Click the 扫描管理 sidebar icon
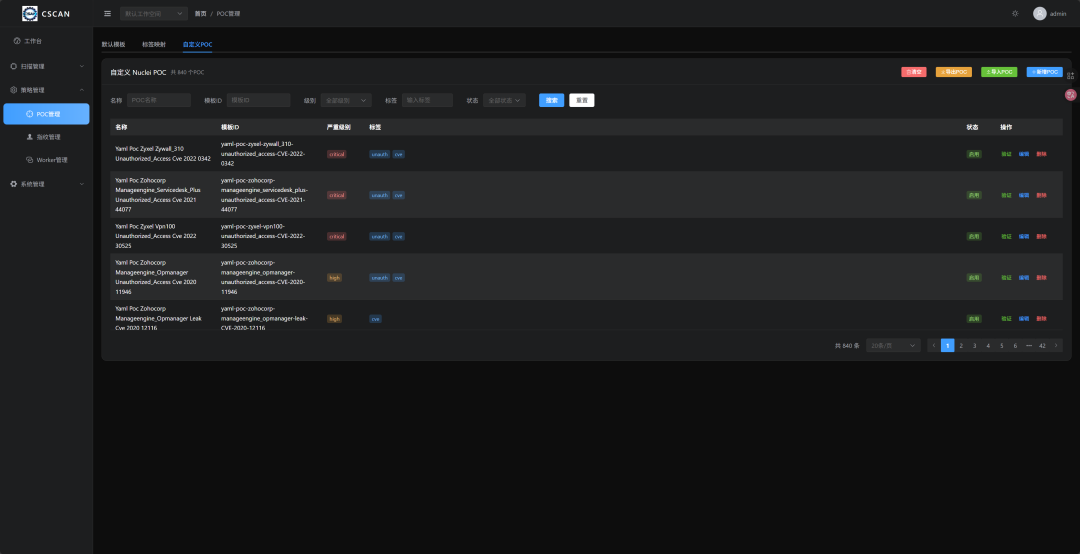Viewport: 1080px width, 554px height. (14, 66)
